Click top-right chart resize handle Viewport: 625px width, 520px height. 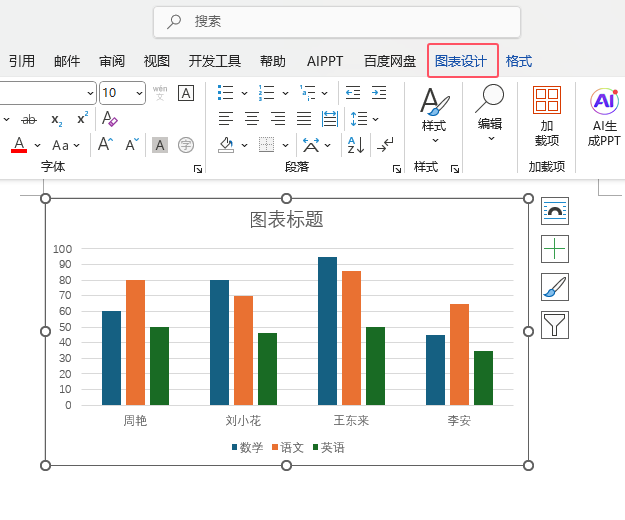pos(528,198)
